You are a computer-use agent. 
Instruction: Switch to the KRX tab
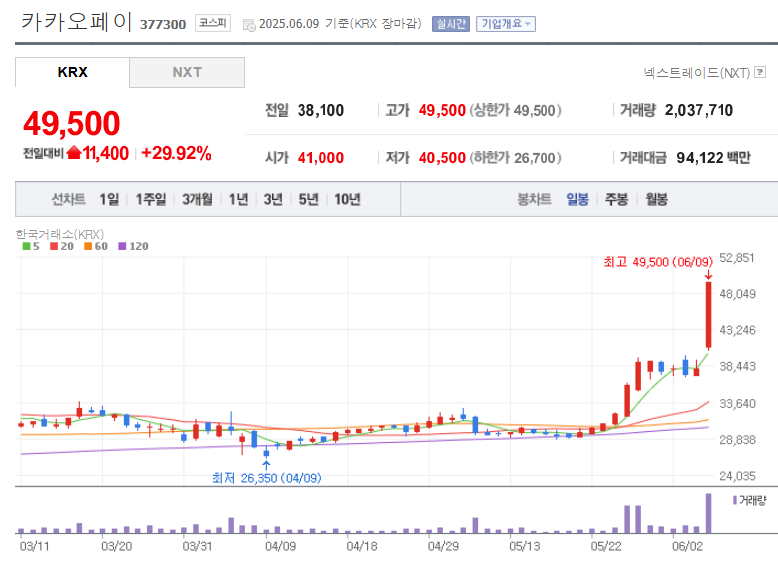point(72,72)
